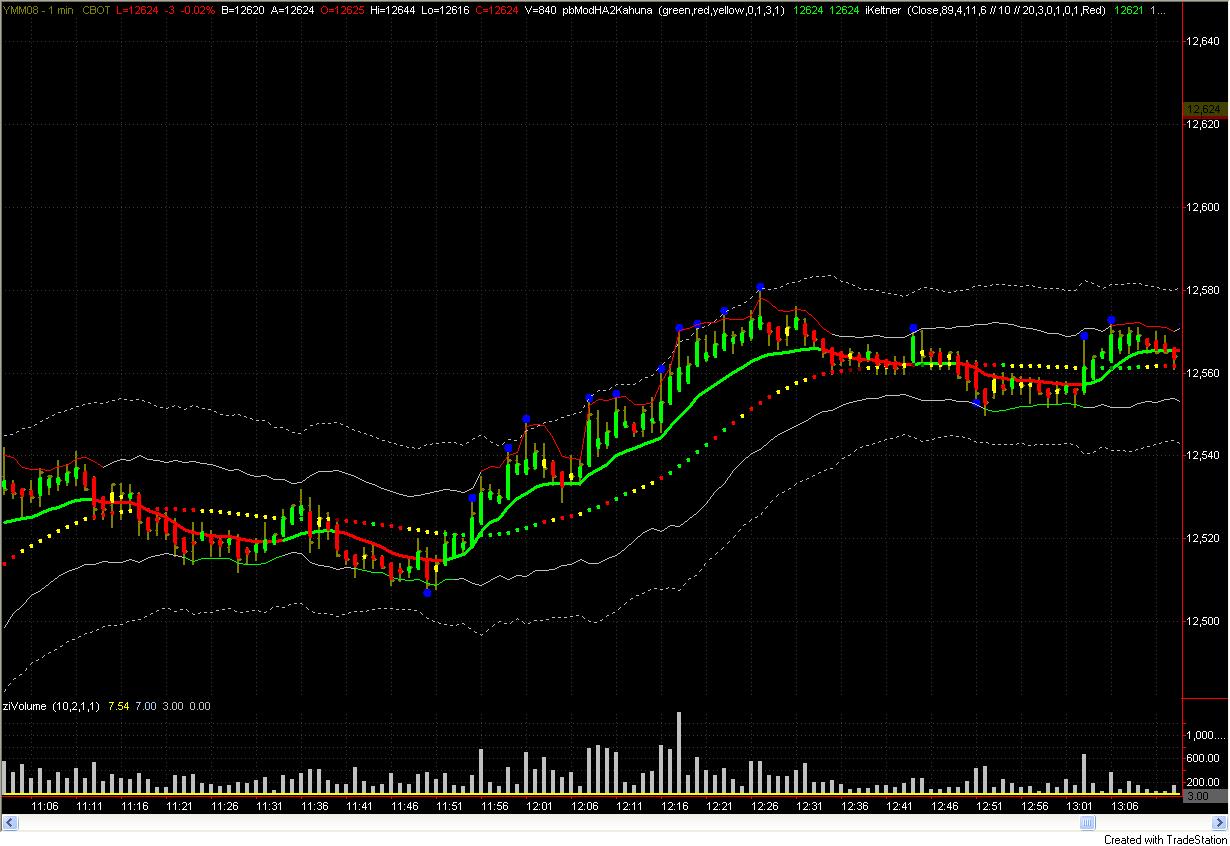Click the 12,500 price axis label

click(1203, 621)
